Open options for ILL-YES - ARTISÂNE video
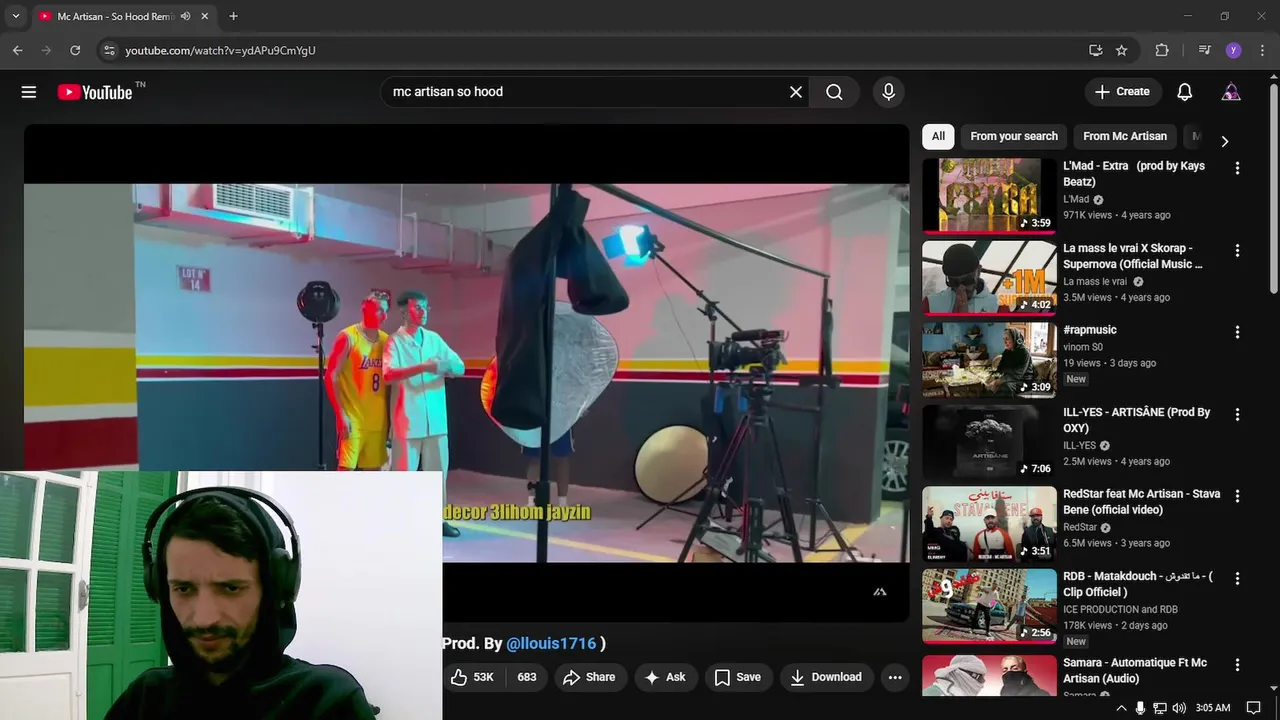The height and width of the screenshot is (720, 1280). pos(1237,414)
